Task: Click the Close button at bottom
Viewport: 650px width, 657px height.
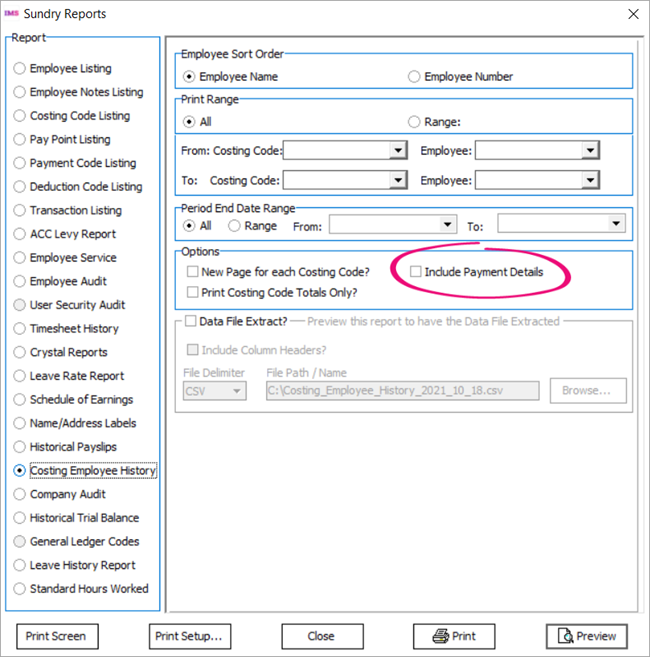Action: point(321,636)
